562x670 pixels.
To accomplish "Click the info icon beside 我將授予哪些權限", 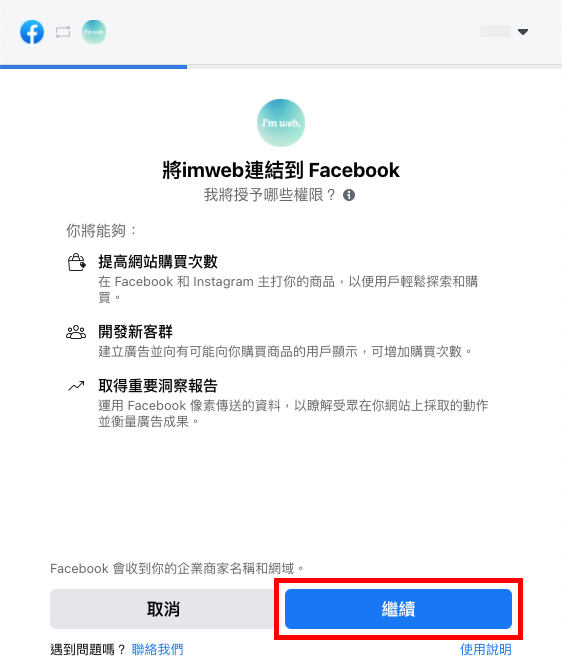I will 349,195.
